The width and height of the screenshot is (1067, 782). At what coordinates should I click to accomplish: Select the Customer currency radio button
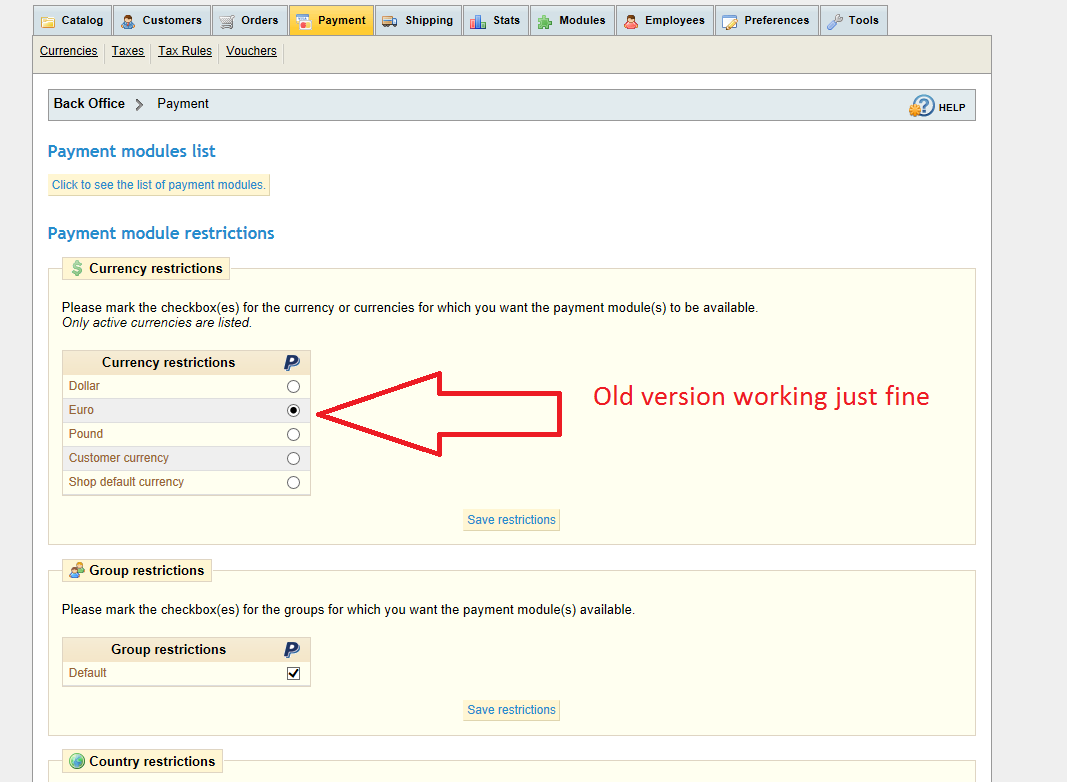[x=293, y=458]
